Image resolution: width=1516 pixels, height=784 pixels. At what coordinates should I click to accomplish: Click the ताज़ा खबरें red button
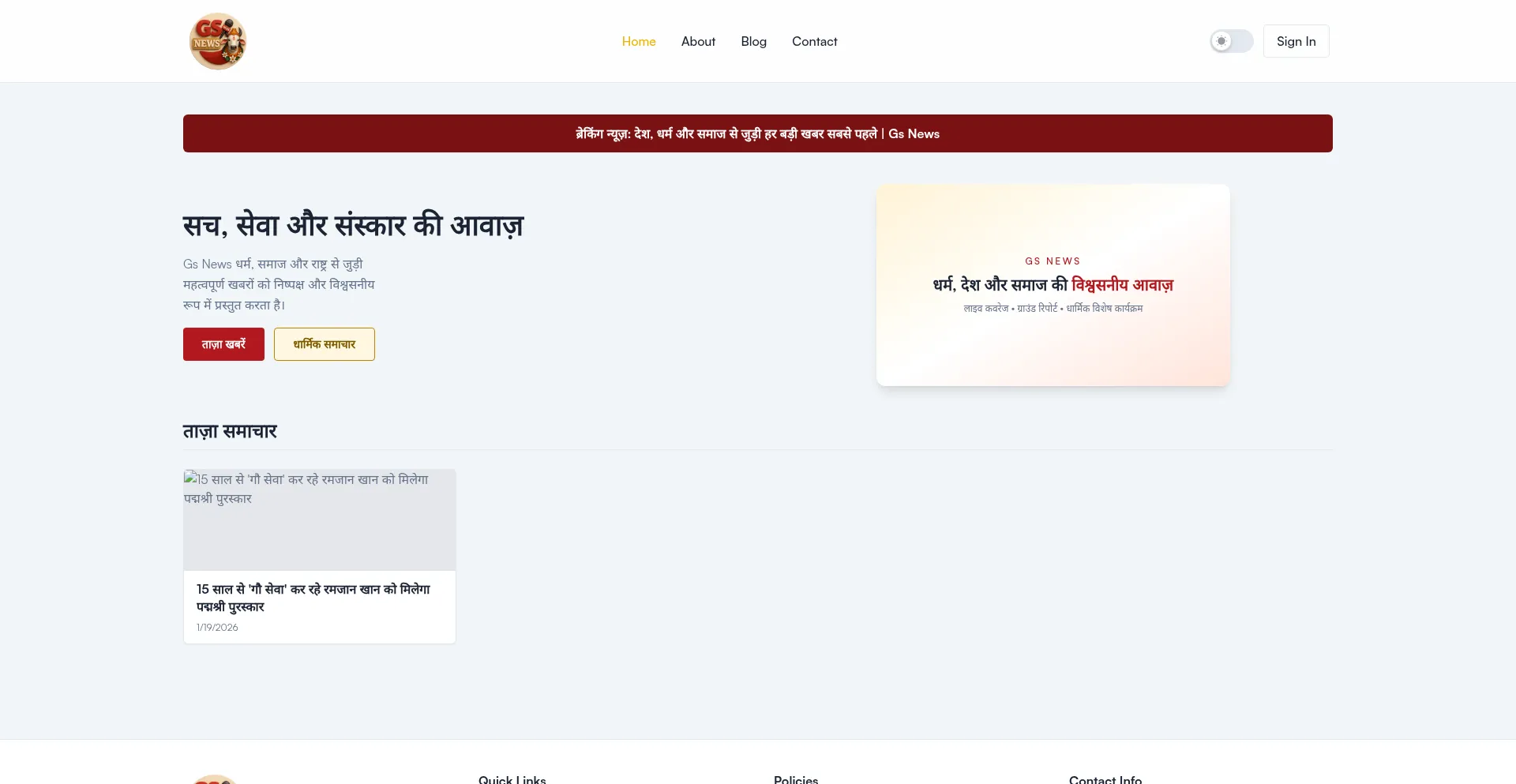pyautogui.click(x=223, y=344)
